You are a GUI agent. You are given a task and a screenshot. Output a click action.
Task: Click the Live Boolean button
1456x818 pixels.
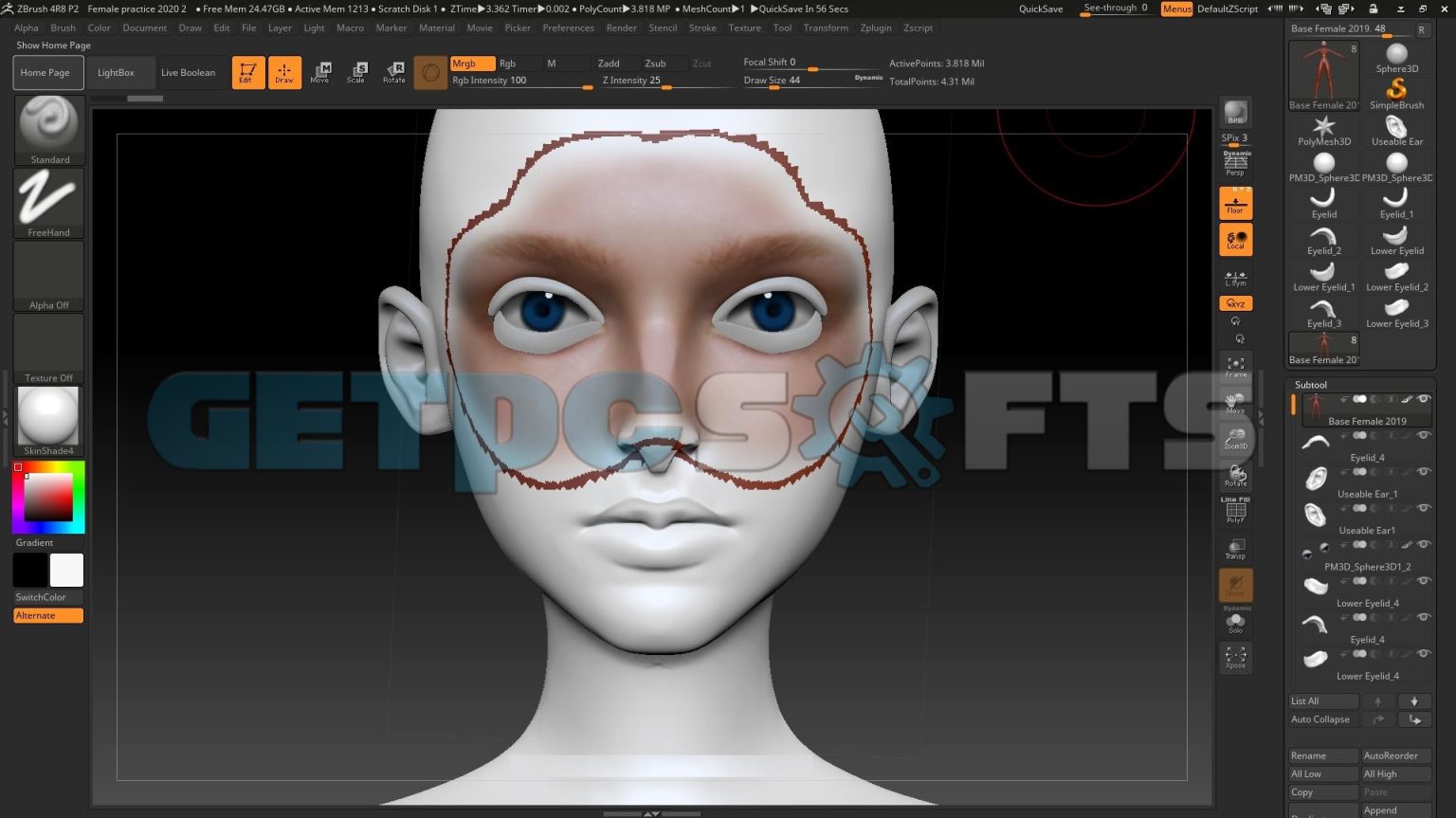pos(188,72)
